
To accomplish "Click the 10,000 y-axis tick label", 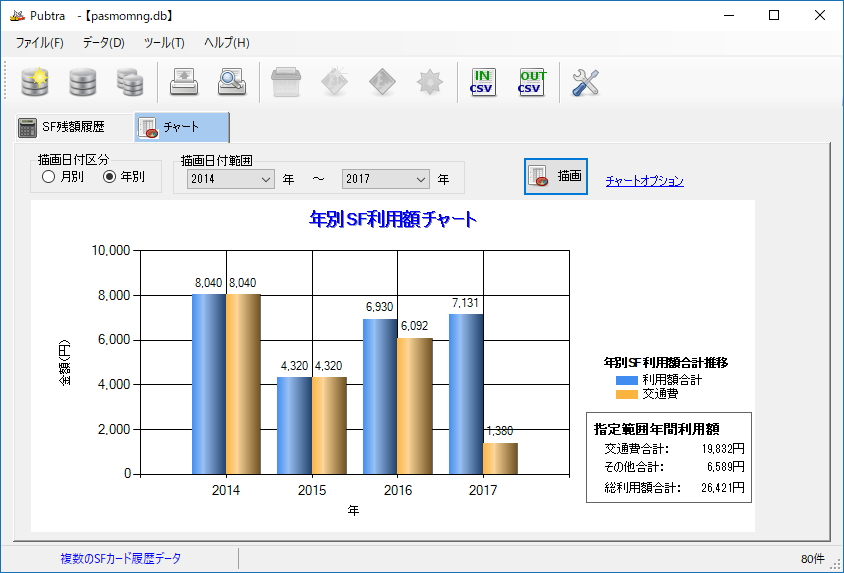I will (x=111, y=250).
